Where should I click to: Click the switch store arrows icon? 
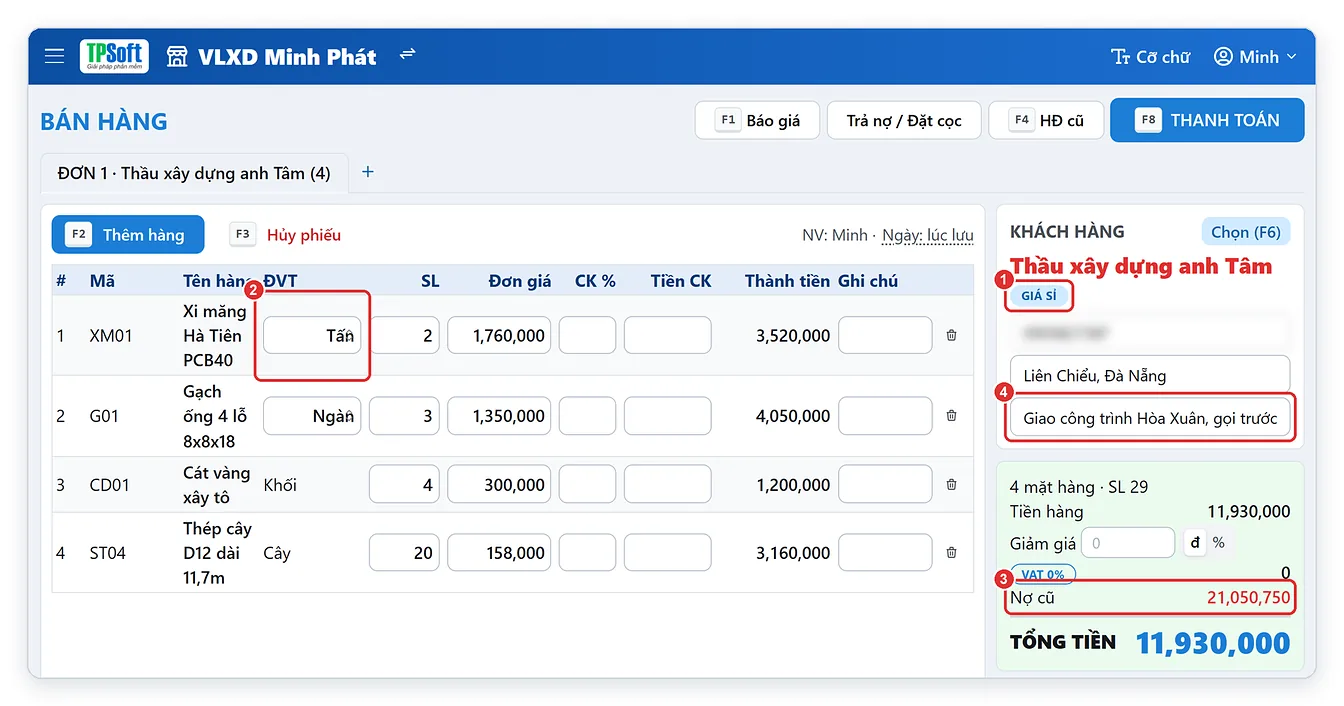pyautogui.click(x=407, y=54)
